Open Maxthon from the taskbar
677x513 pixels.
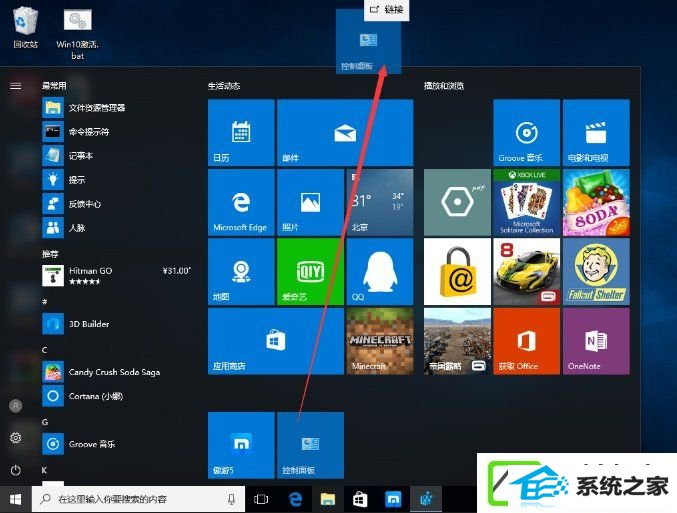393,500
